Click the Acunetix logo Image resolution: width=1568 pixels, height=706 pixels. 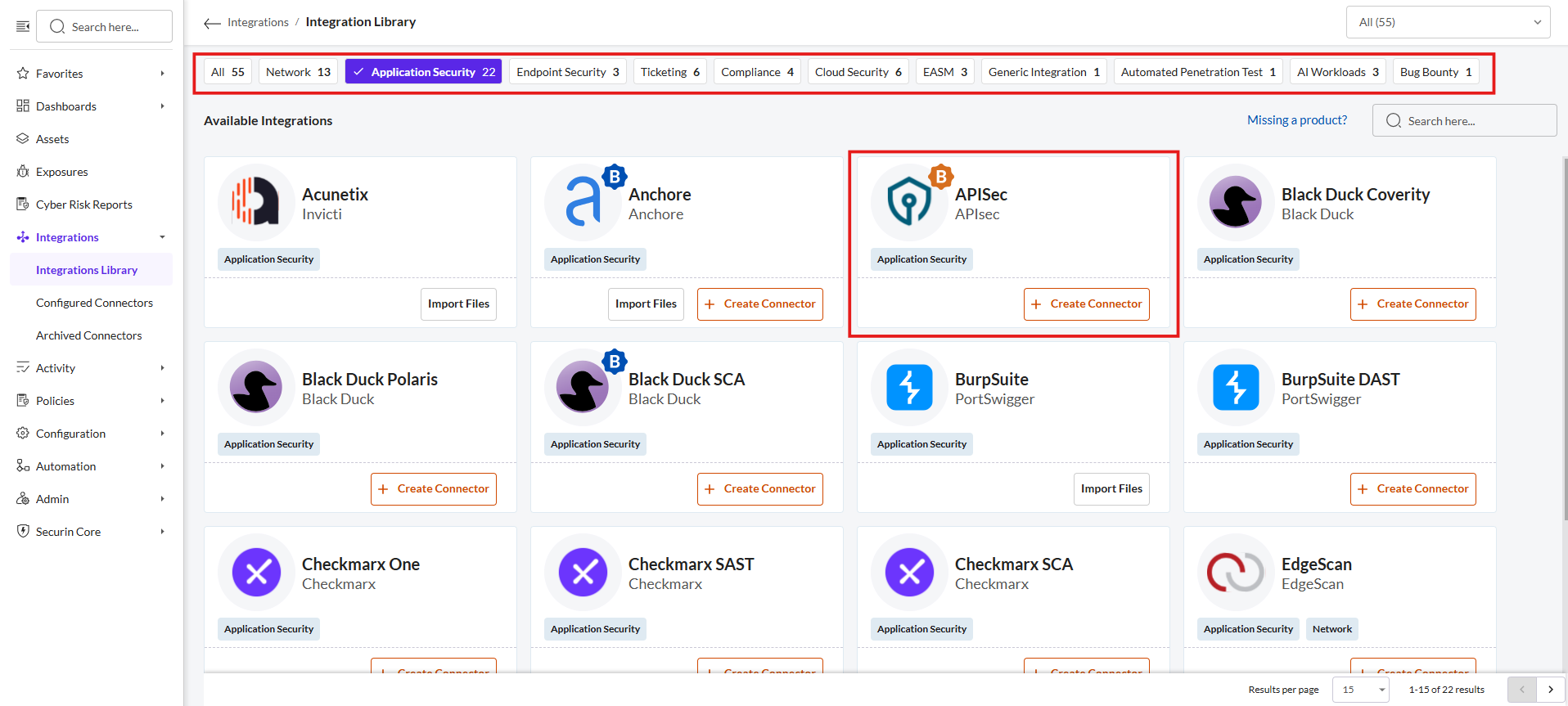[256, 201]
